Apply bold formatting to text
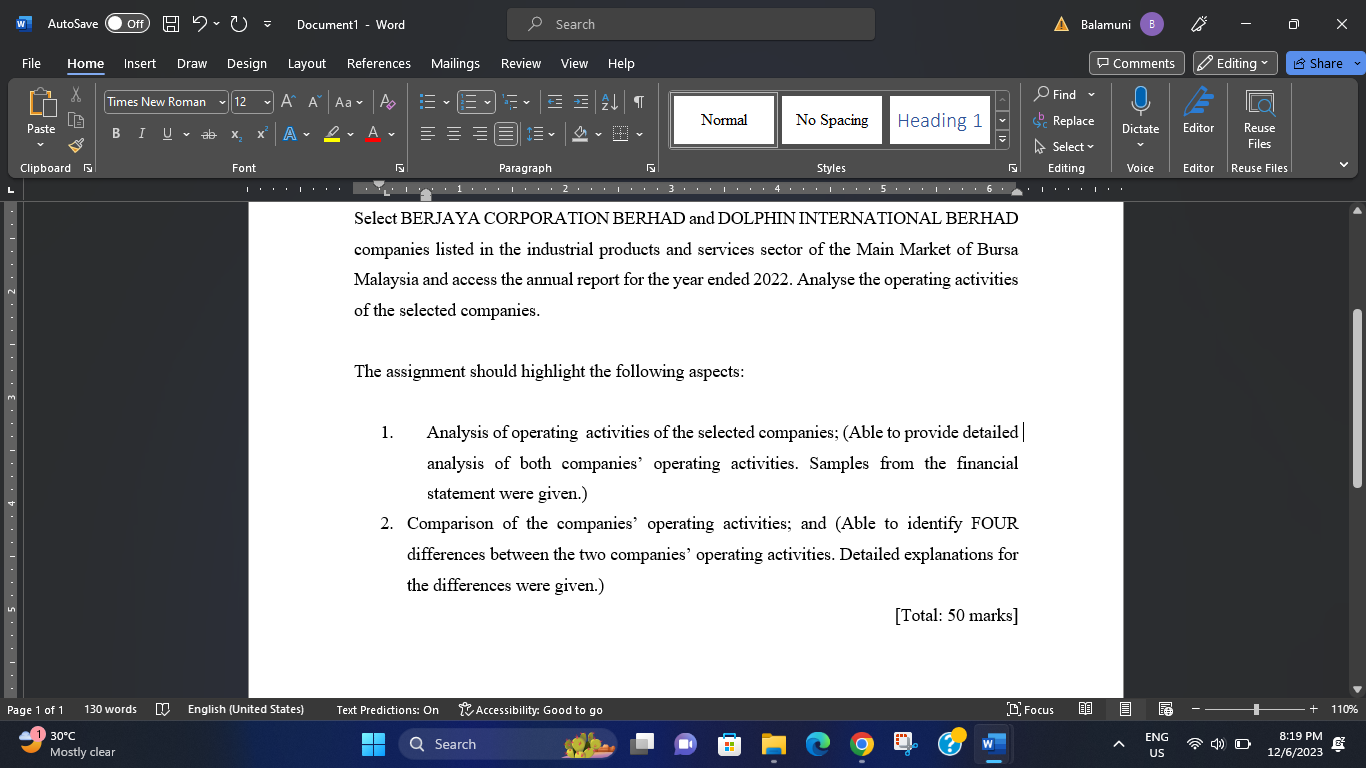Viewport: 1366px width, 768px height. point(116,133)
